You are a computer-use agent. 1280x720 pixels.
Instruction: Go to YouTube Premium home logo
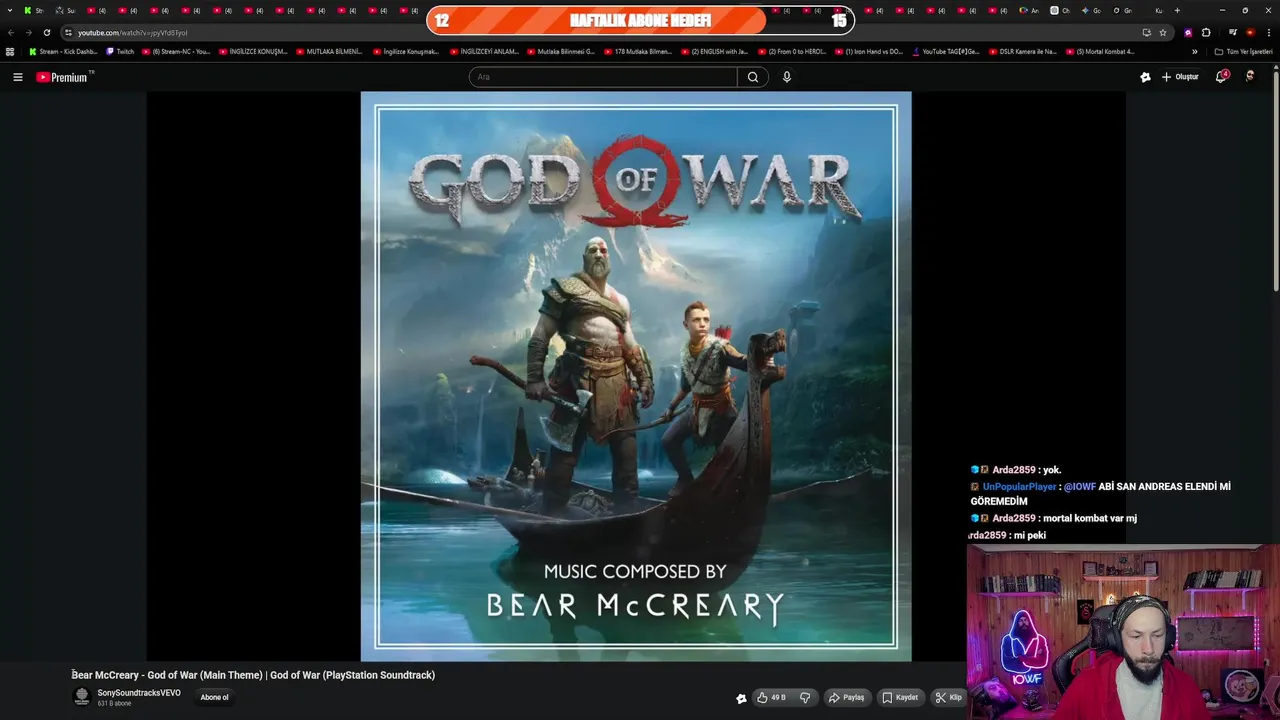click(x=64, y=77)
